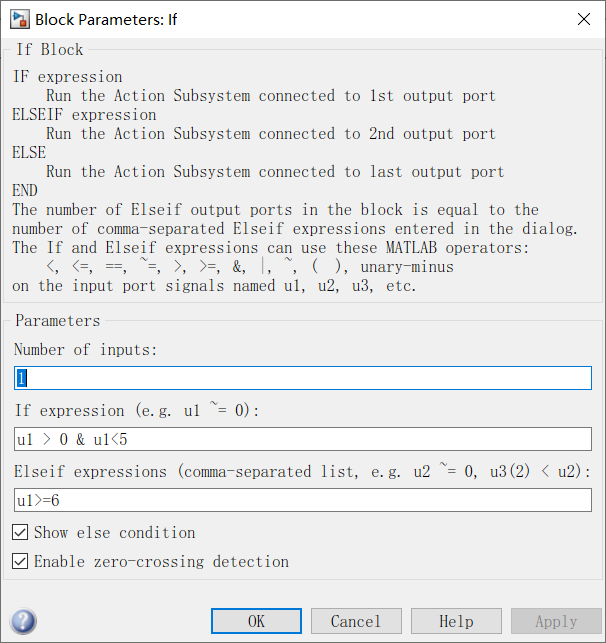606x643 pixels.
Task: Disable zero-crossing detection checkbox
Action: tap(21, 561)
